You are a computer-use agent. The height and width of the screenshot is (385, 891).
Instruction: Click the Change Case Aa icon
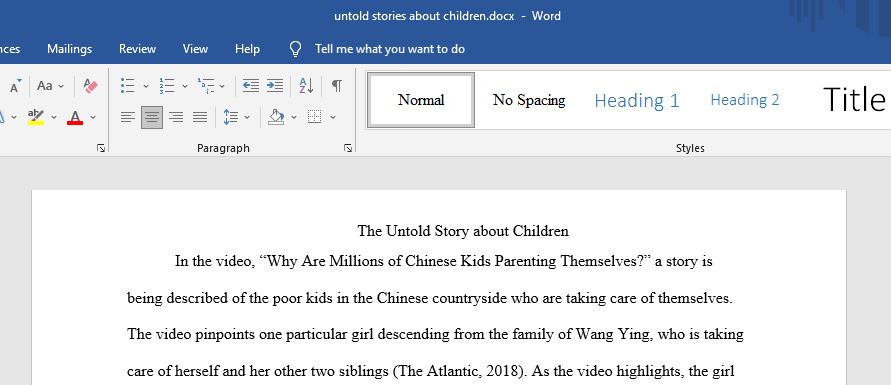tap(45, 86)
